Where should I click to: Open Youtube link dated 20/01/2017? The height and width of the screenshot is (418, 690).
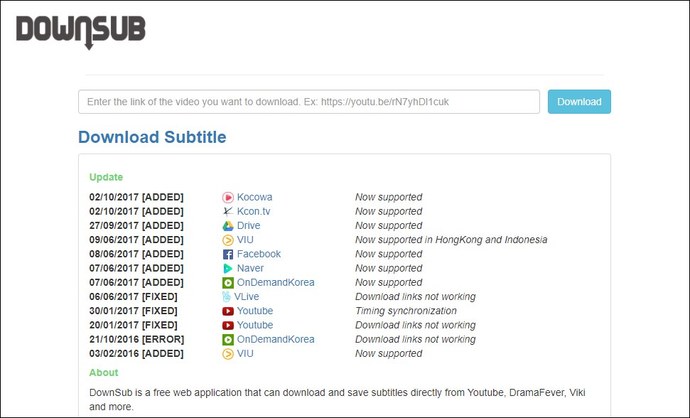[255, 325]
